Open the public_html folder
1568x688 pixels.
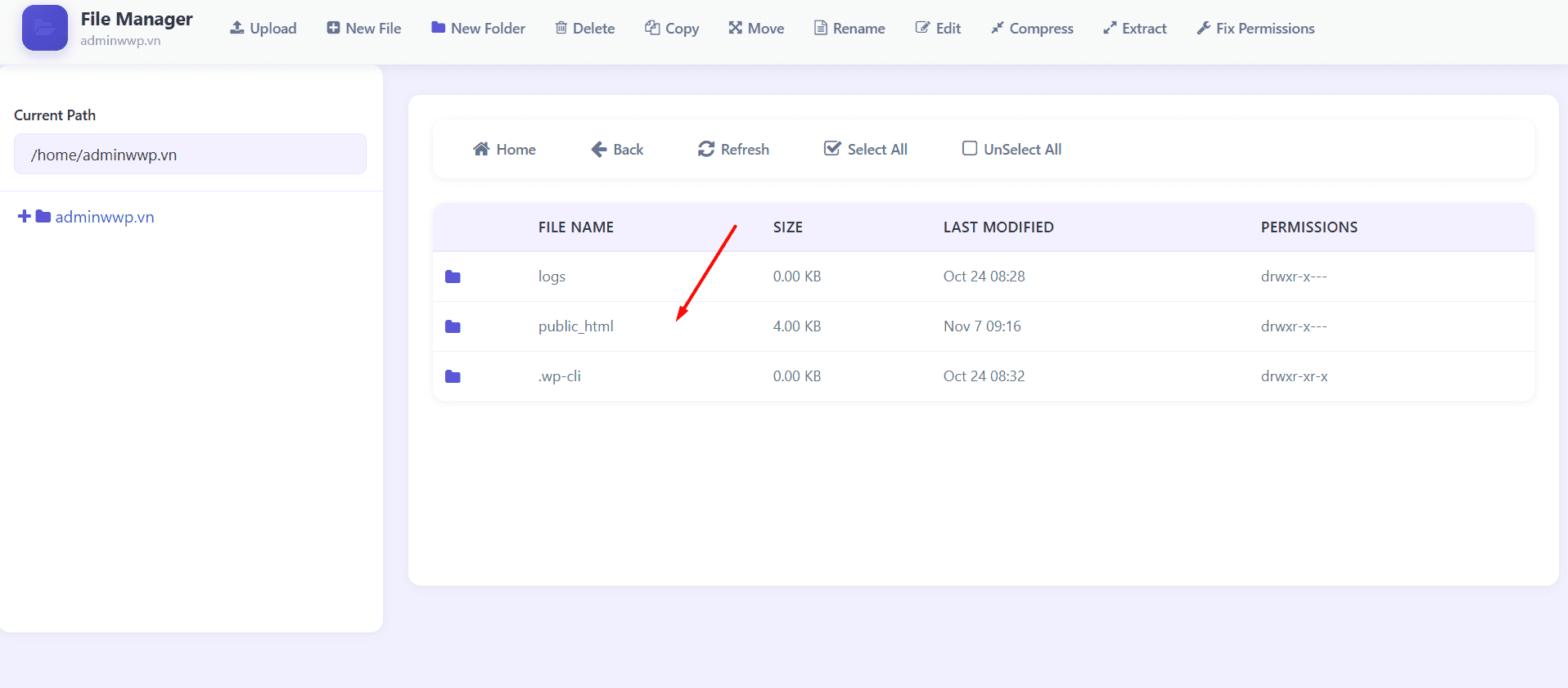(575, 326)
